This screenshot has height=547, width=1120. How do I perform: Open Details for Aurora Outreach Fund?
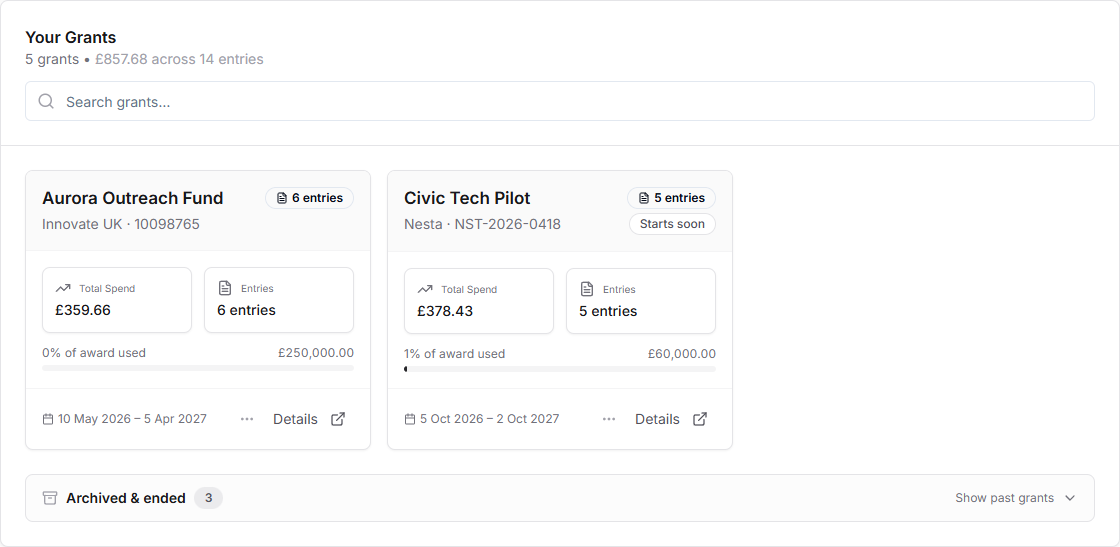click(295, 419)
